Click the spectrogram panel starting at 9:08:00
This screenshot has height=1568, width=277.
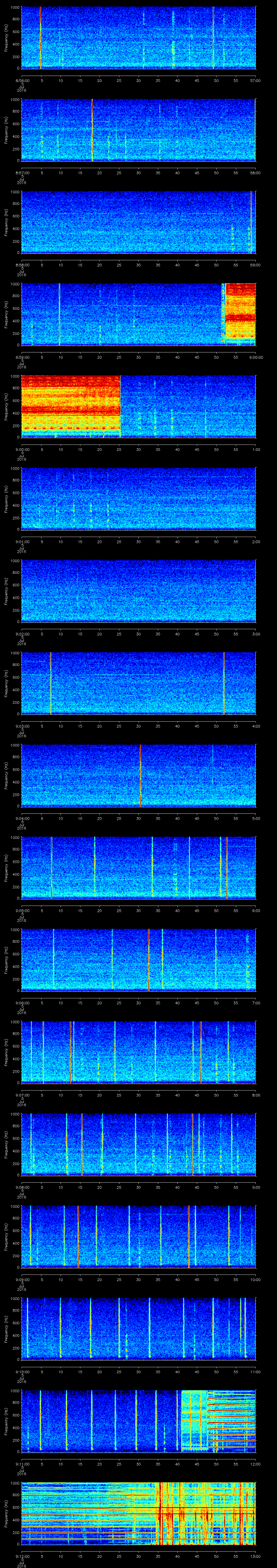pyautogui.click(x=138, y=1144)
